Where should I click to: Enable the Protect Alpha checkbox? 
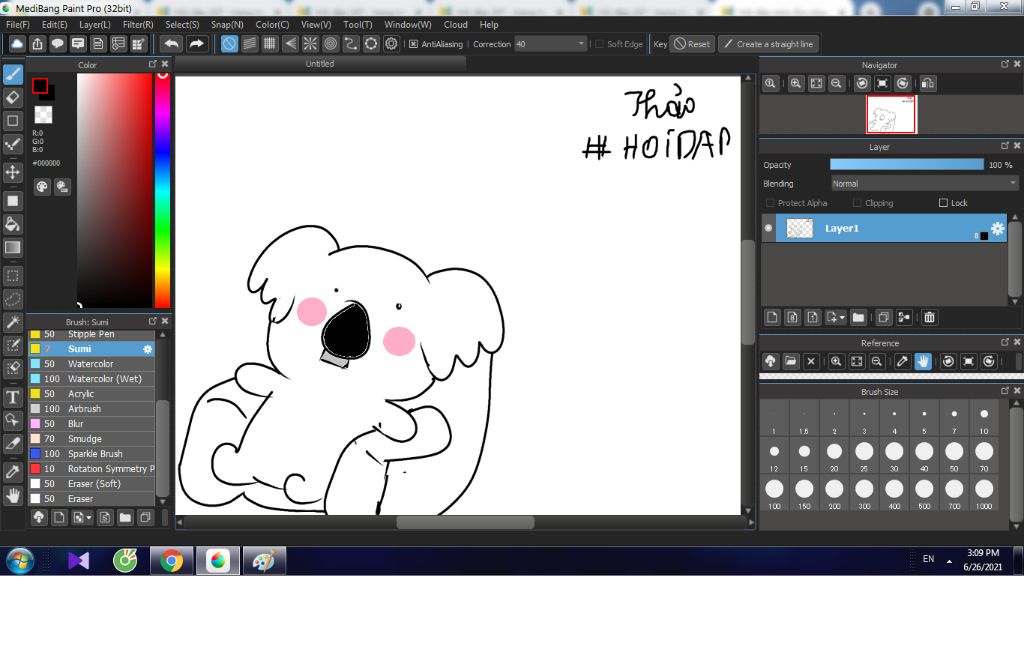(x=770, y=203)
